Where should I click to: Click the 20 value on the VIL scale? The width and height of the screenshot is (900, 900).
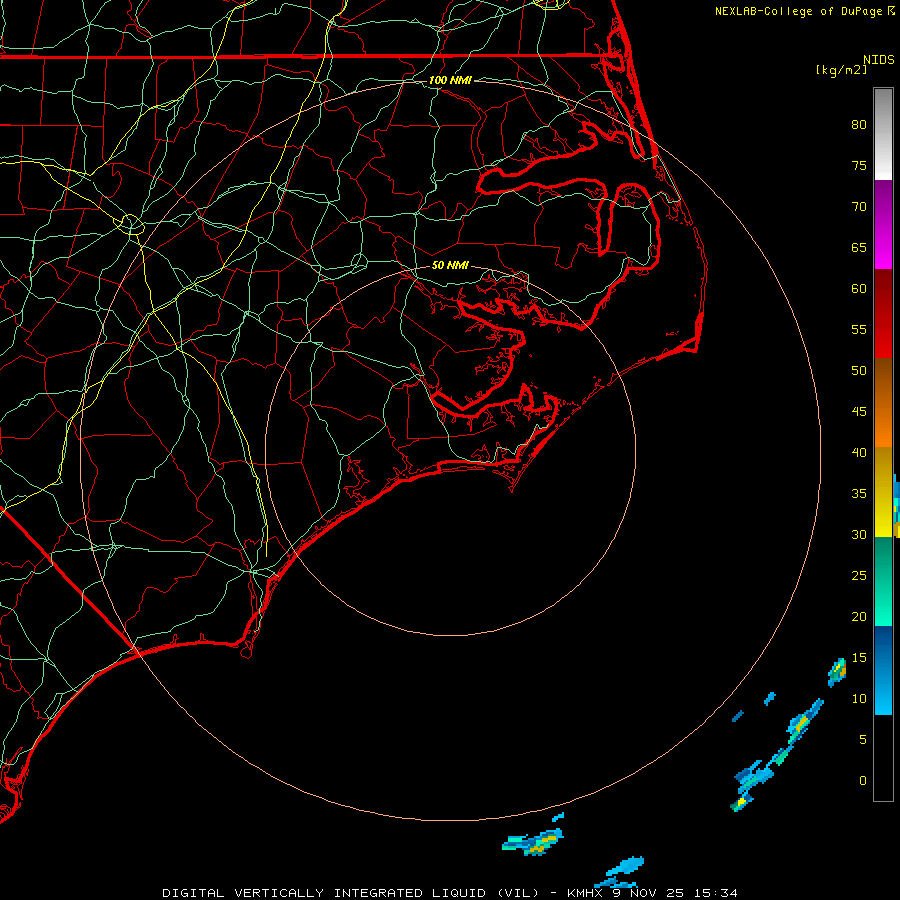coord(859,617)
